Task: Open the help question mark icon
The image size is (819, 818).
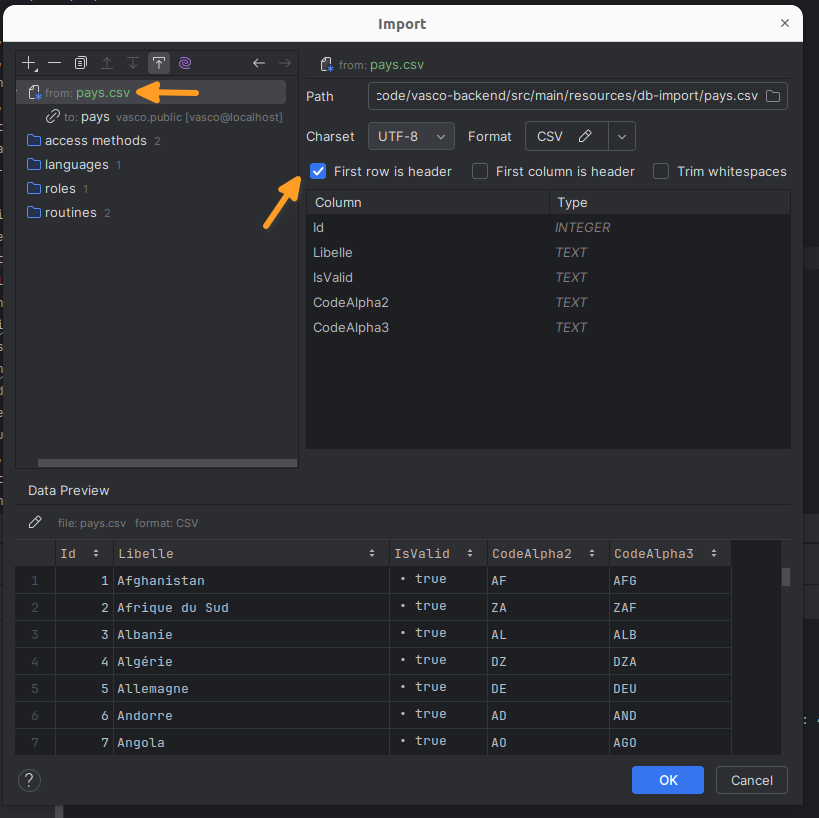Action: pyautogui.click(x=29, y=780)
